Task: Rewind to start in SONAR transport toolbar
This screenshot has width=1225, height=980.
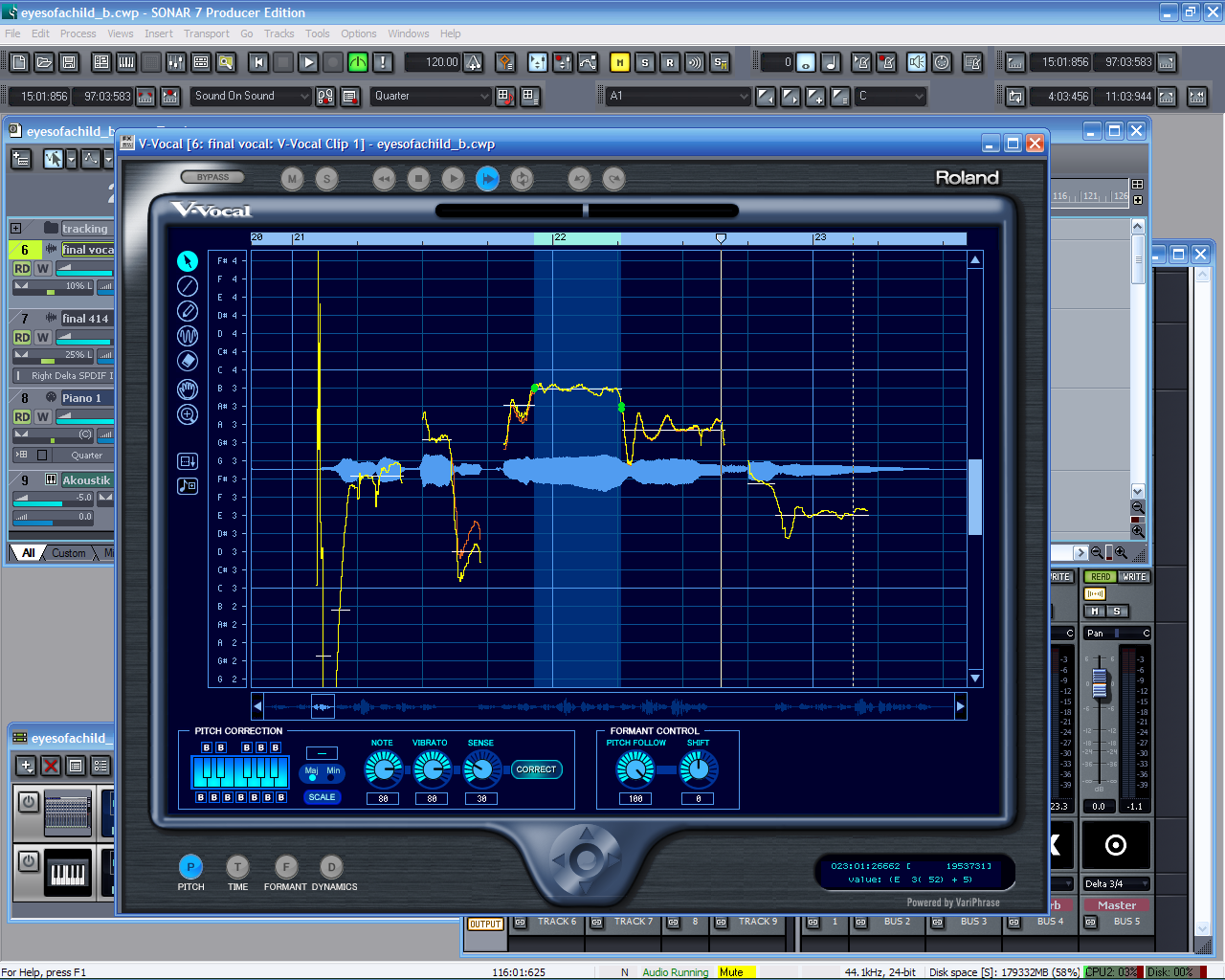Action: tap(258, 62)
